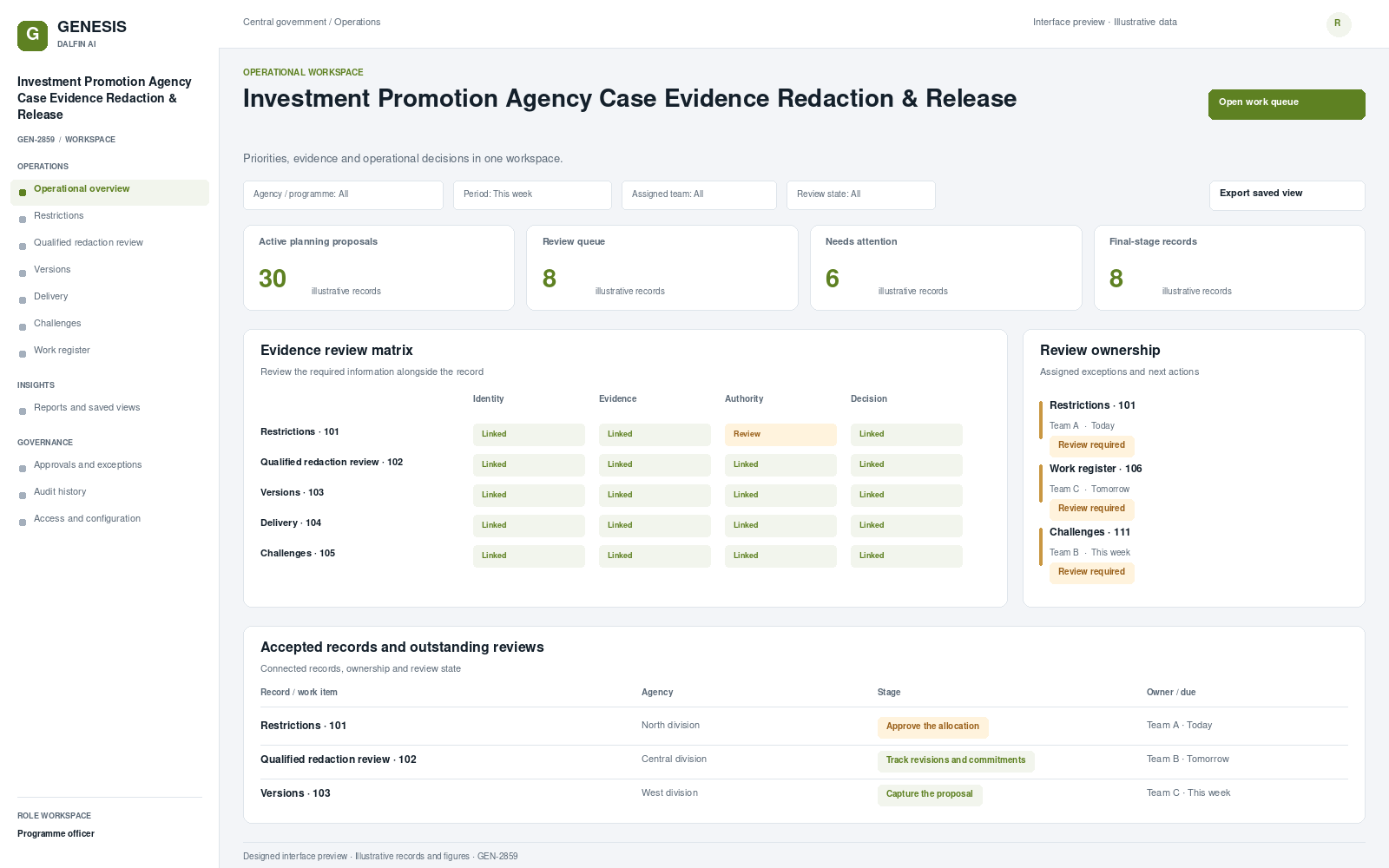
Task: Click Central division agency cell
Action: [x=674, y=759]
